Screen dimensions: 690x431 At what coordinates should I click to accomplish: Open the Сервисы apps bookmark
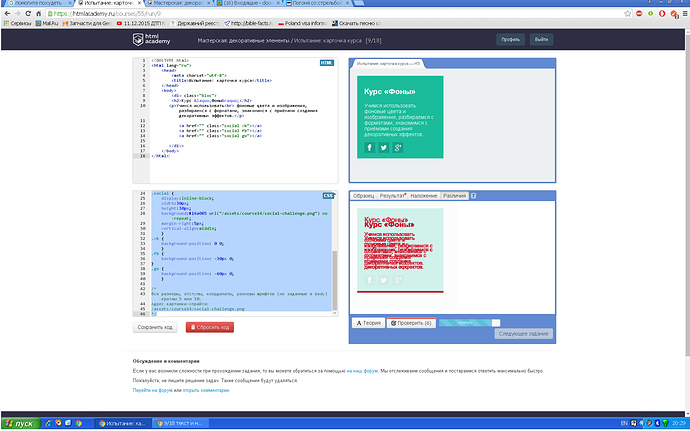tap(18, 23)
